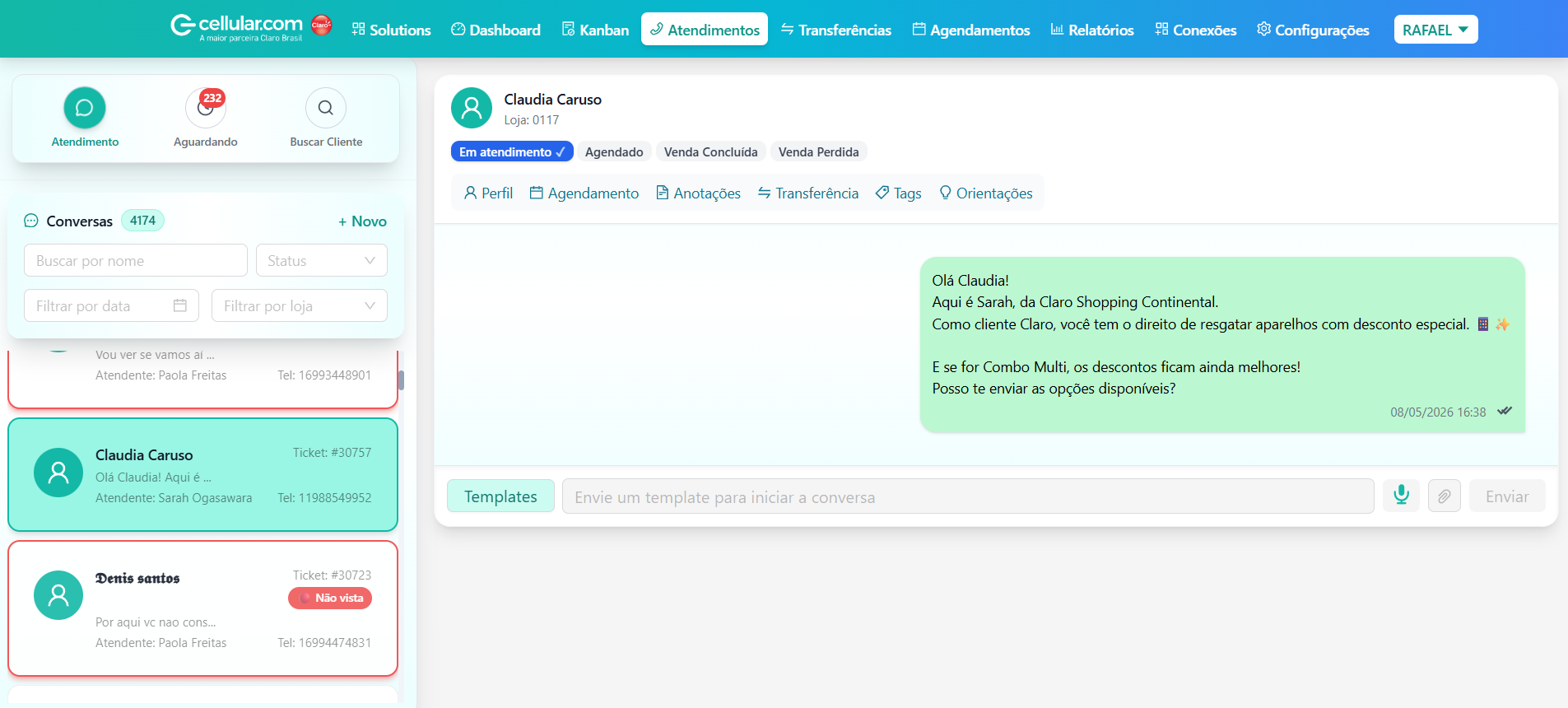Screen dimensions: 1568x708
Task: Open the Agendamento tab in chat header
Action: pyautogui.click(x=584, y=193)
